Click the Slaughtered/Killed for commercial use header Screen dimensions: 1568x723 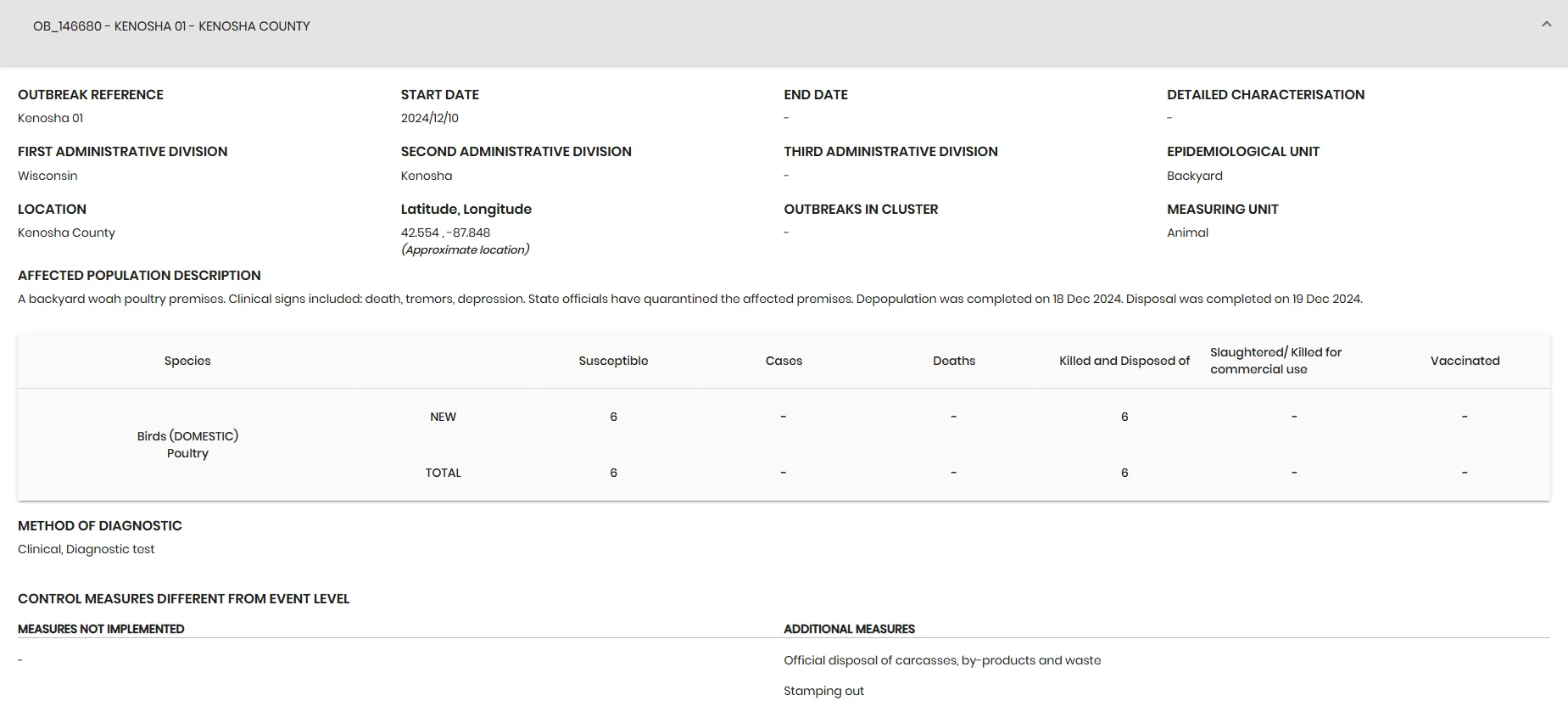pos(1275,361)
